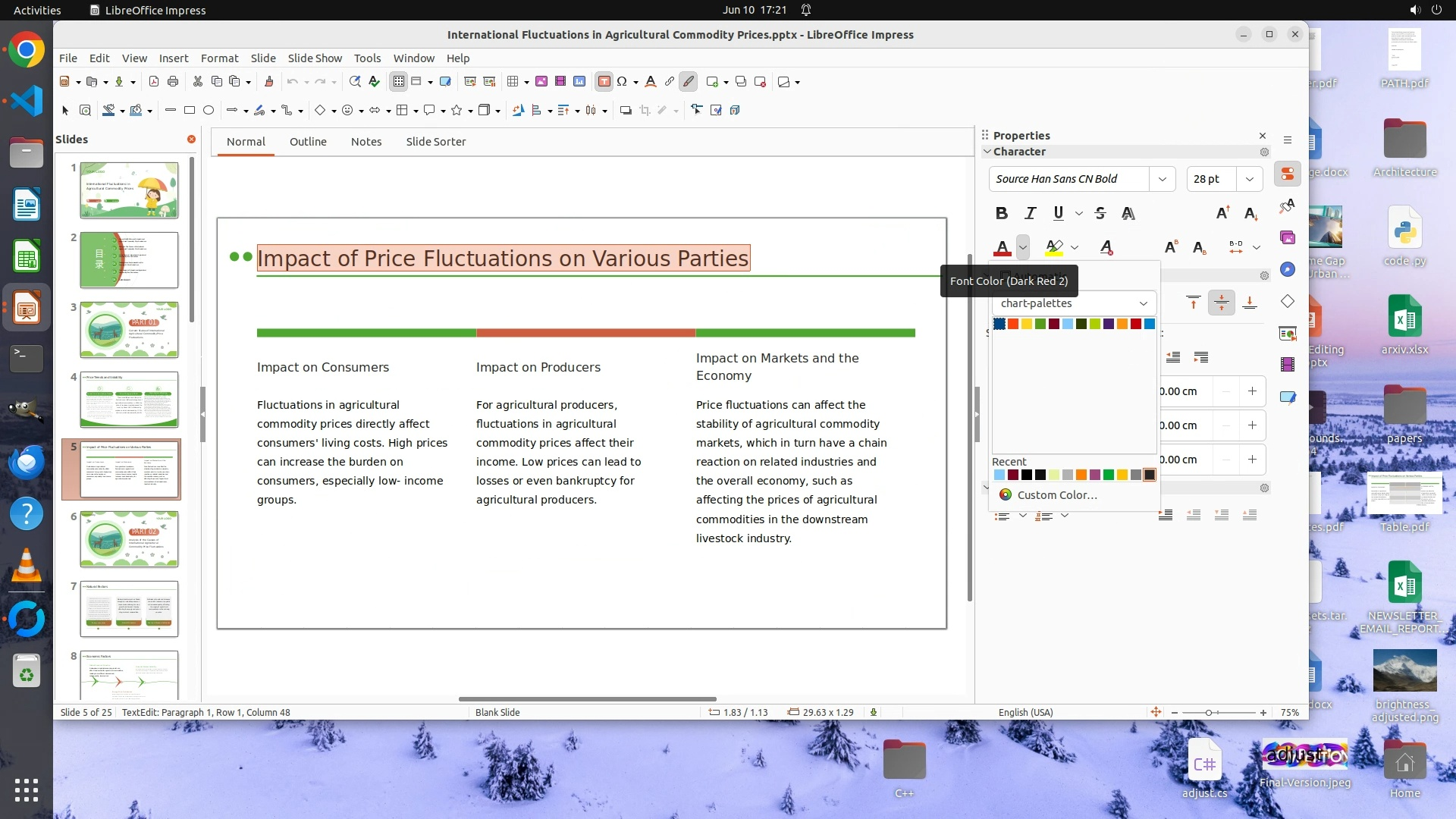Click the Superscript icon

pos(1171,247)
